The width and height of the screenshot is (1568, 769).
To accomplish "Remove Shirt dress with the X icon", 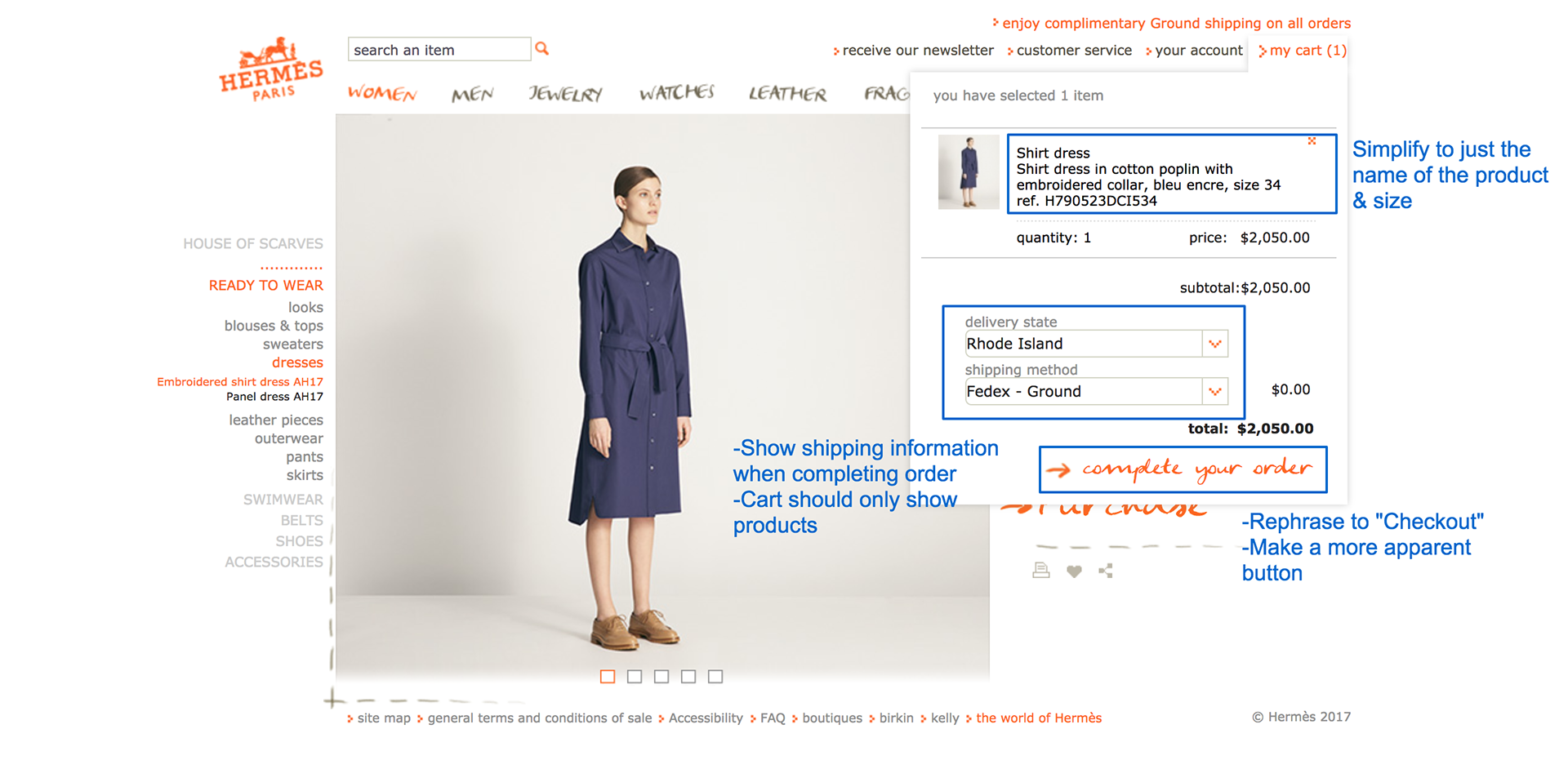I will point(1312,141).
